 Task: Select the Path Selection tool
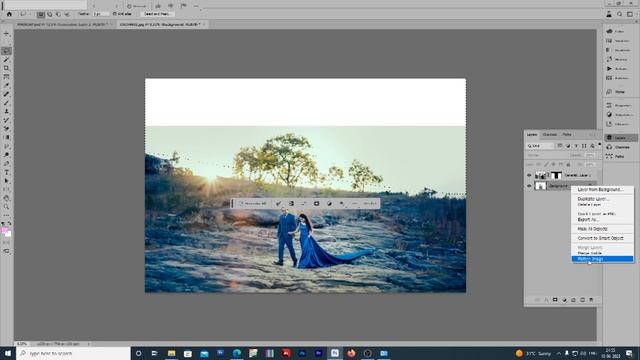(x=6, y=181)
